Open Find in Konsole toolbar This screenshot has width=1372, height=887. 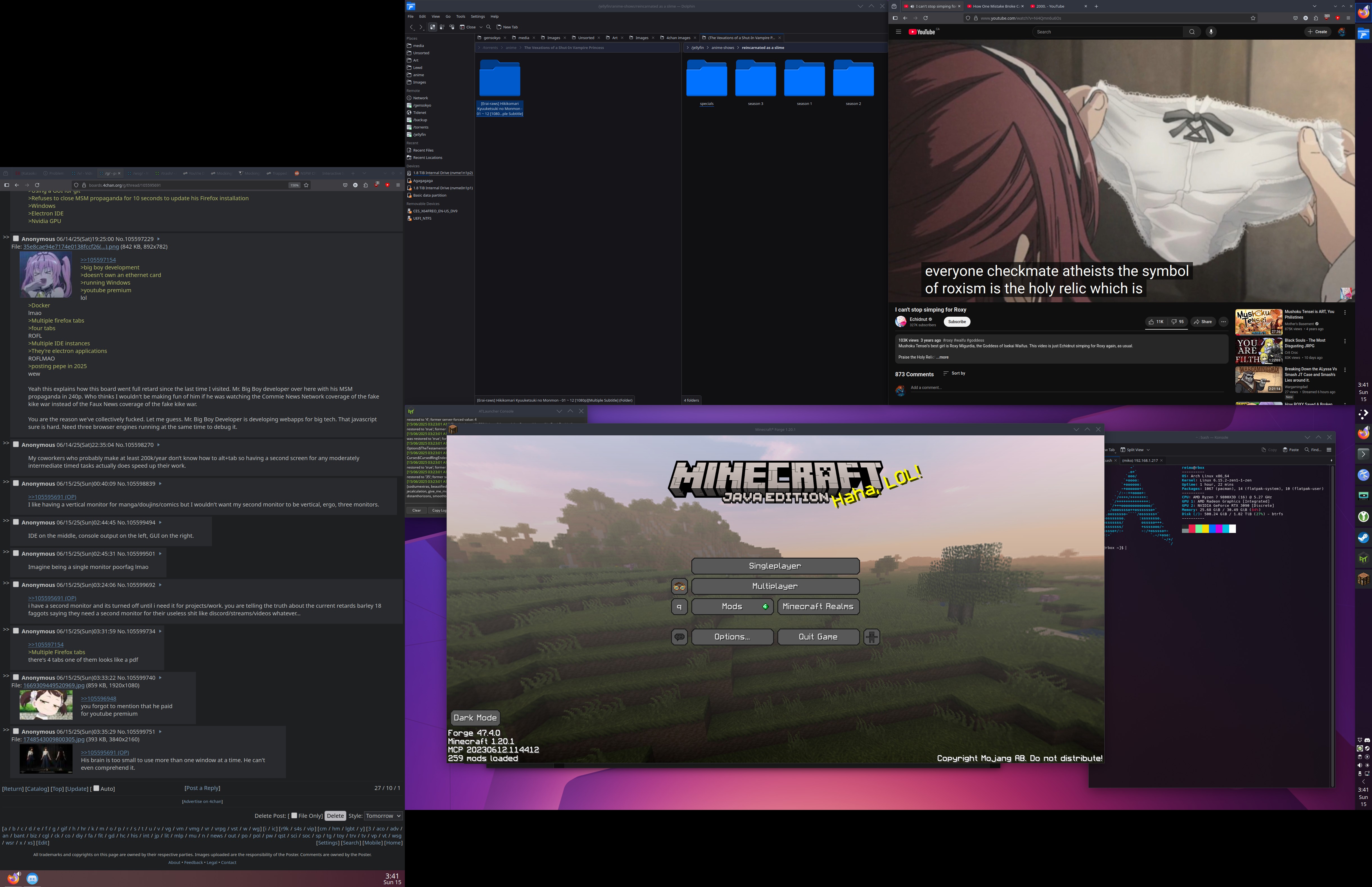[1313, 450]
